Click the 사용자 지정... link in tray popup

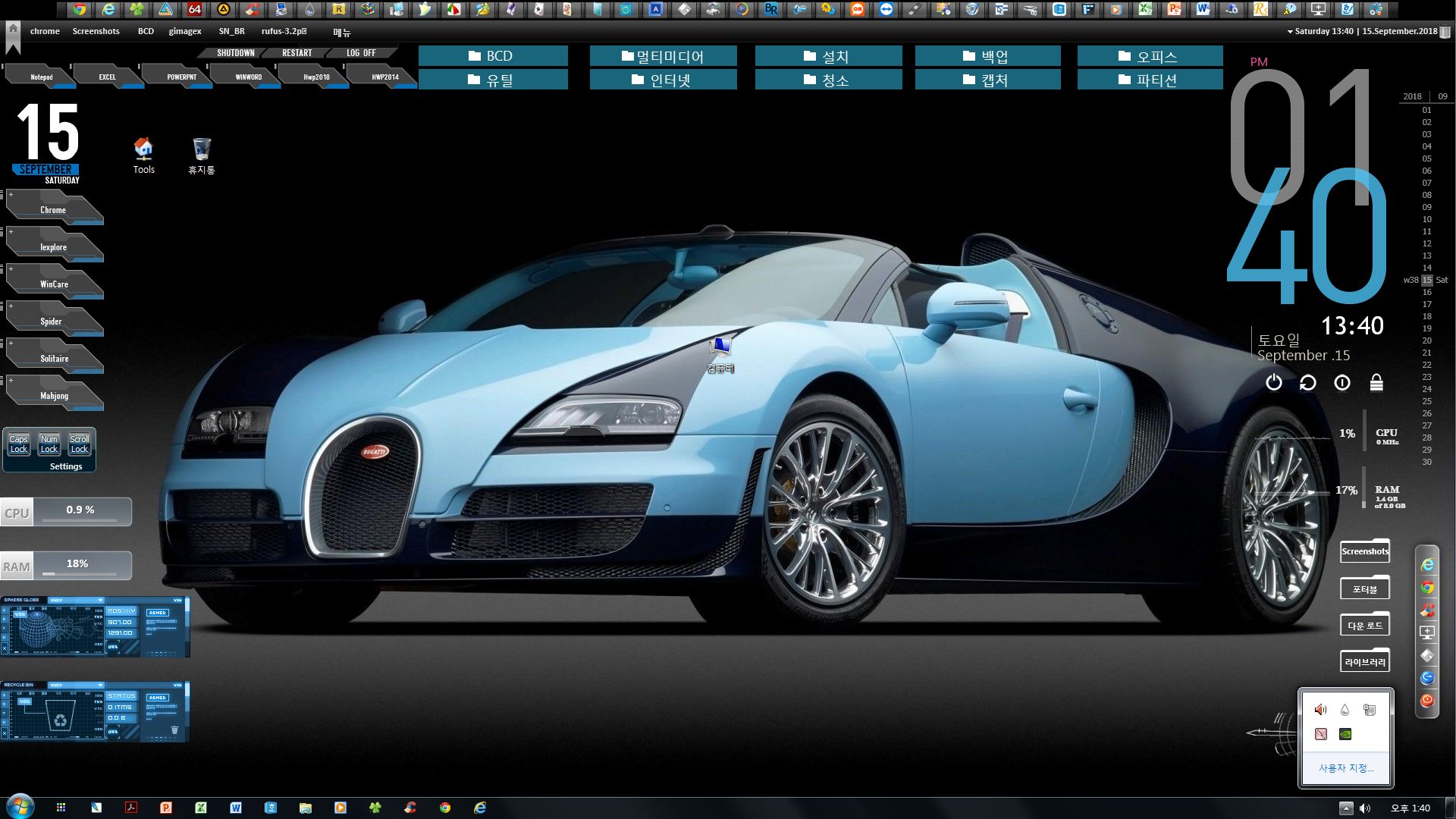[x=1345, y=768]
